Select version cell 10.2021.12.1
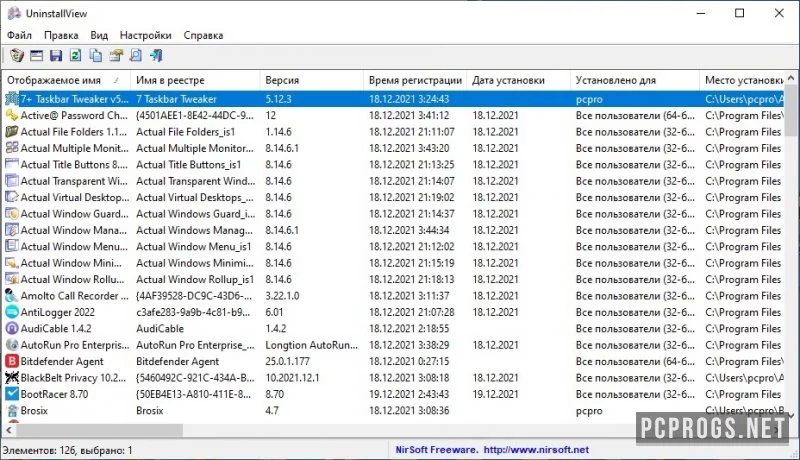 292,378
